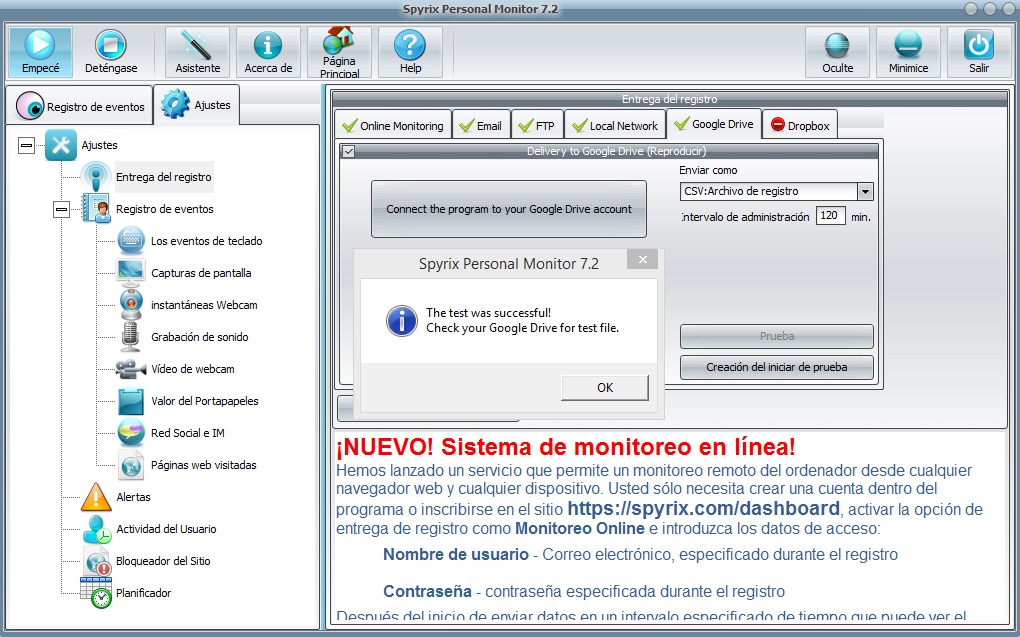Click the Salir power button

979,52
